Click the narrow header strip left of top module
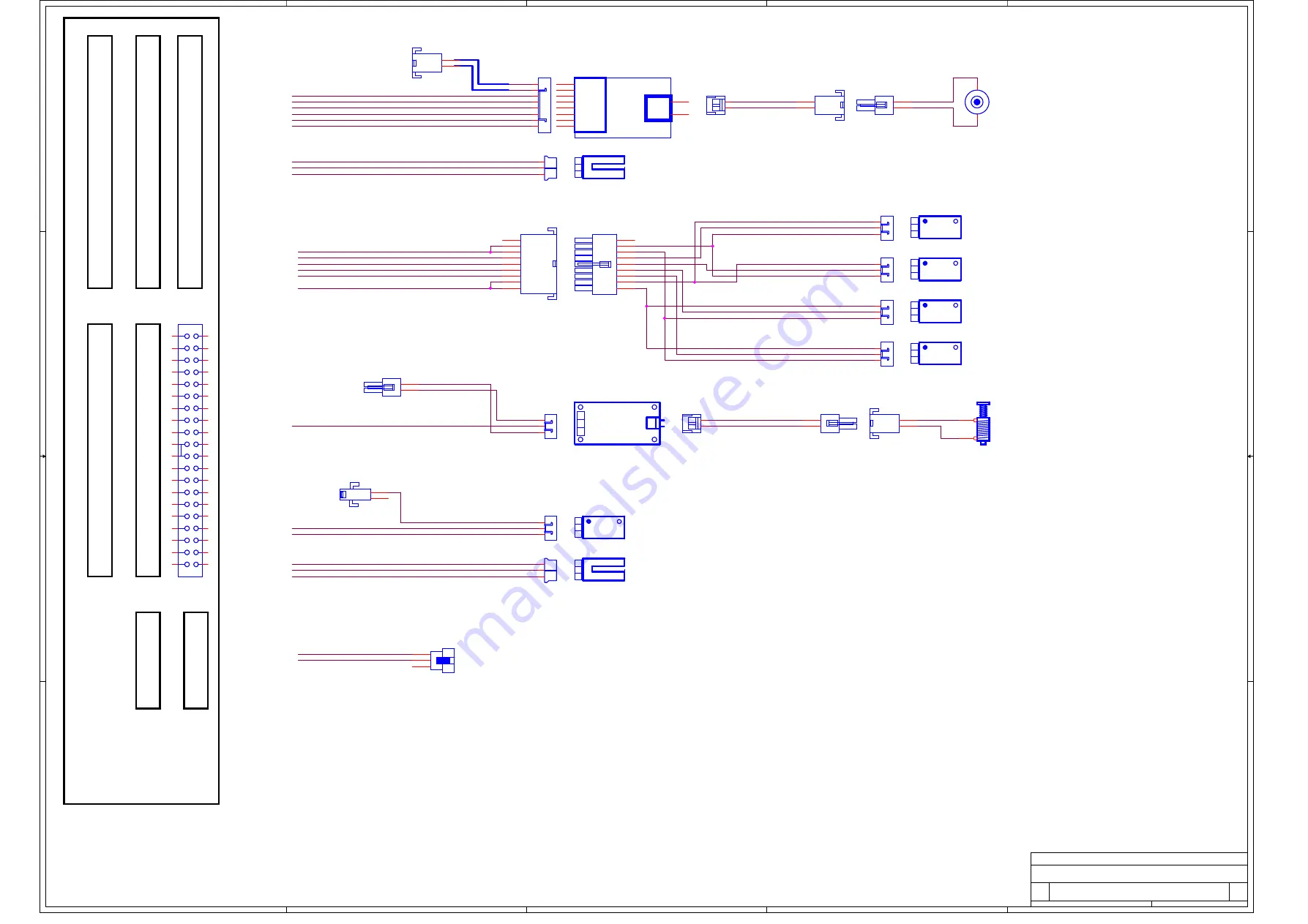Viewport: 1308px width, 924px height. tap(545, 105)
